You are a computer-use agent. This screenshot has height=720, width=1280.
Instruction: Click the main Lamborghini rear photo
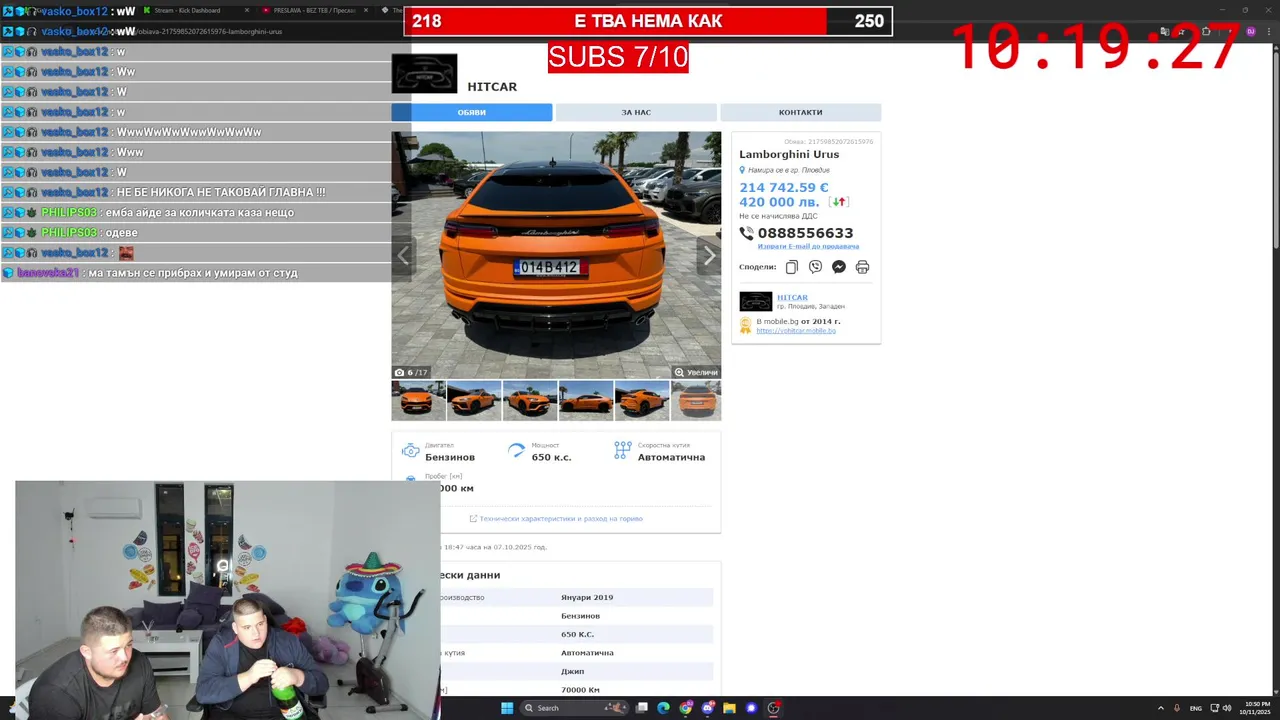coord(556,255)
